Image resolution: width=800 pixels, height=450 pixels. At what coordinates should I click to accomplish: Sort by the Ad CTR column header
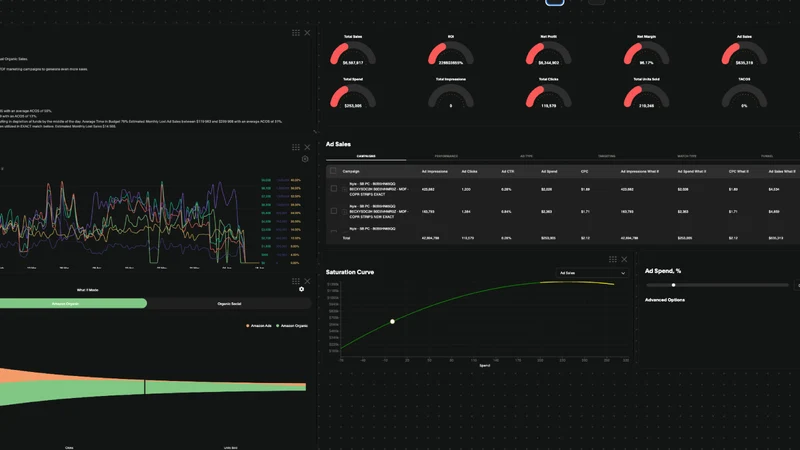[508, 171]
